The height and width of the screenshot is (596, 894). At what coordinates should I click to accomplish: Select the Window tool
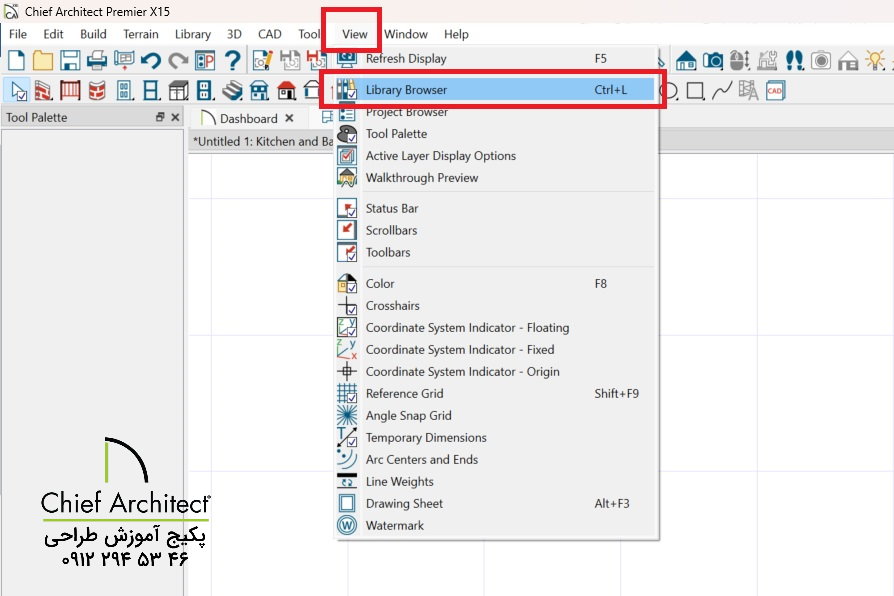151,90
